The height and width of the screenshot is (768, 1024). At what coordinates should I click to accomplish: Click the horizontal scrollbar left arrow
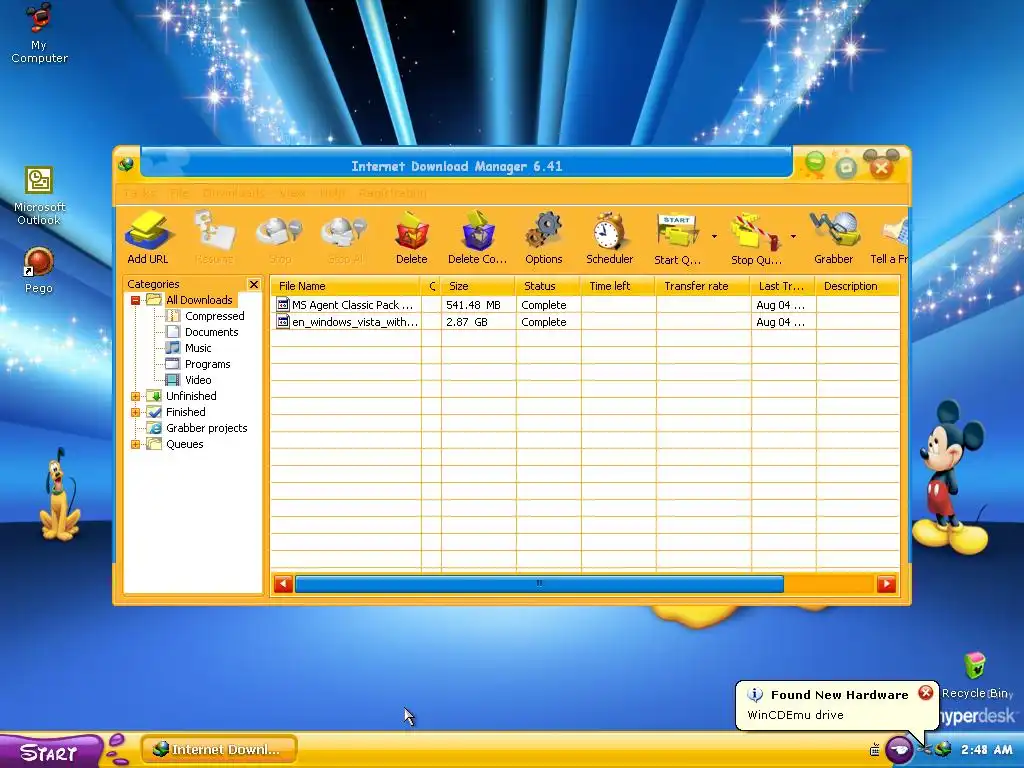[283, 584]
